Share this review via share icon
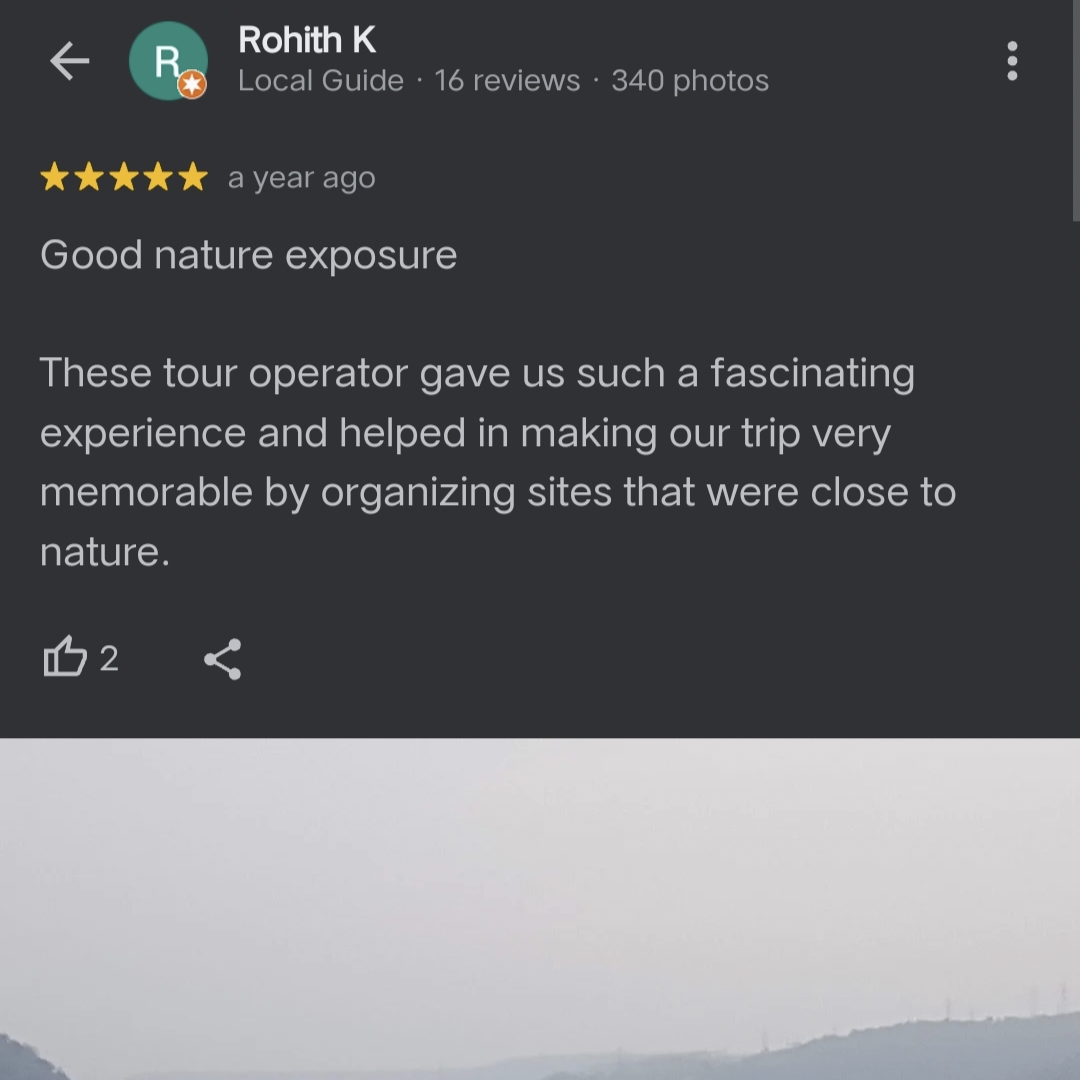The height and width of the screenshot is (1080, 1080). pyautogui.click(x=222, y=659)
